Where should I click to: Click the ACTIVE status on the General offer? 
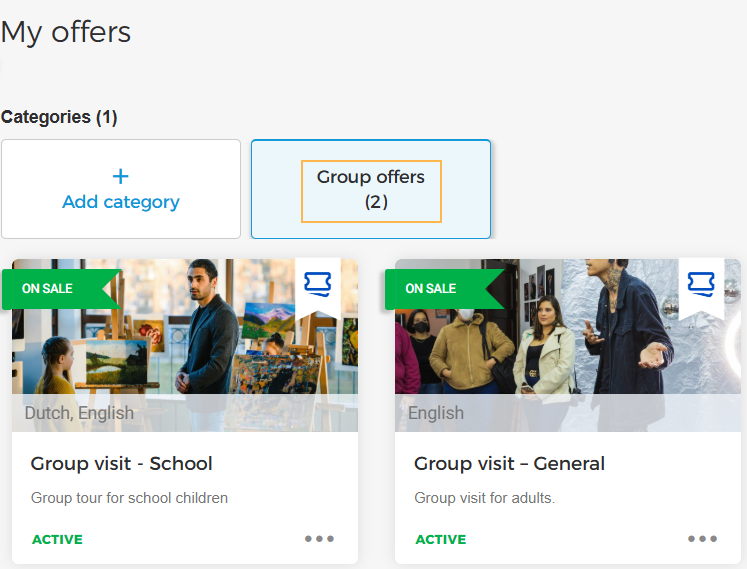[x=440, y=540]
